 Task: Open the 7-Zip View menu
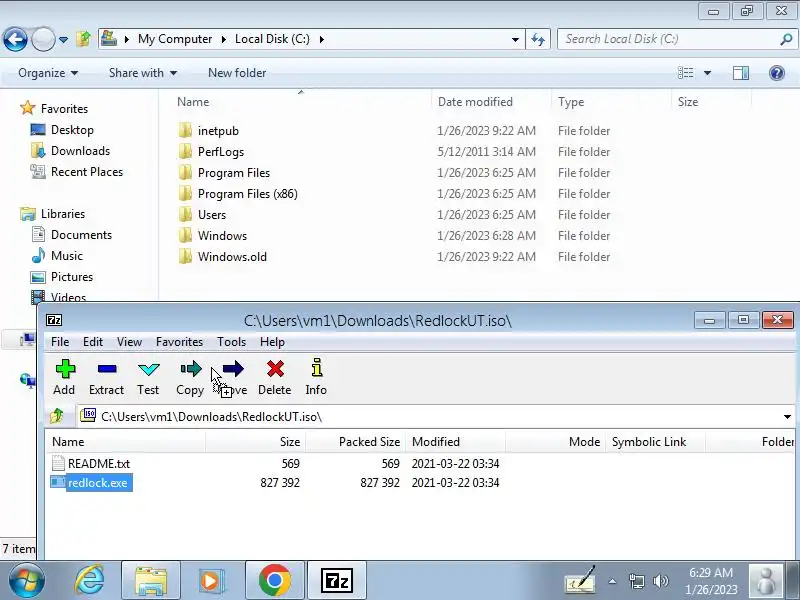click(129, 342)
